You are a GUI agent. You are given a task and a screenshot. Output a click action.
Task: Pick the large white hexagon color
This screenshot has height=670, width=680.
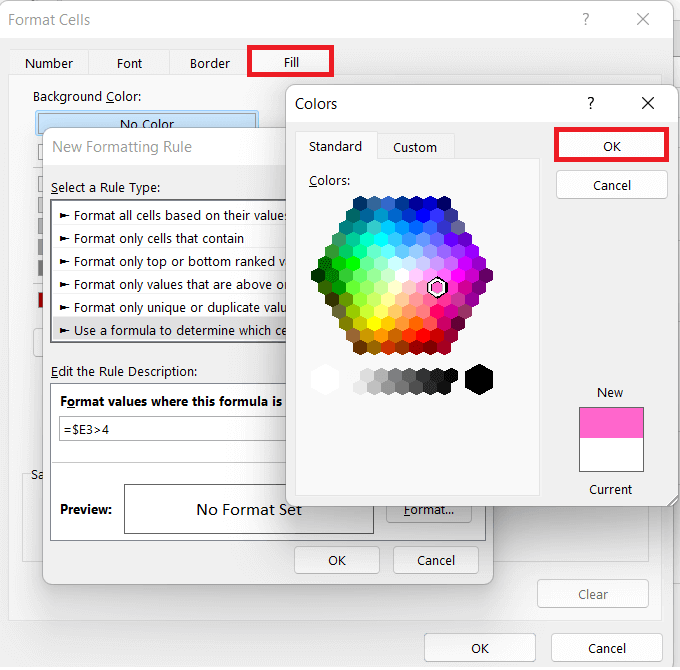325,379
